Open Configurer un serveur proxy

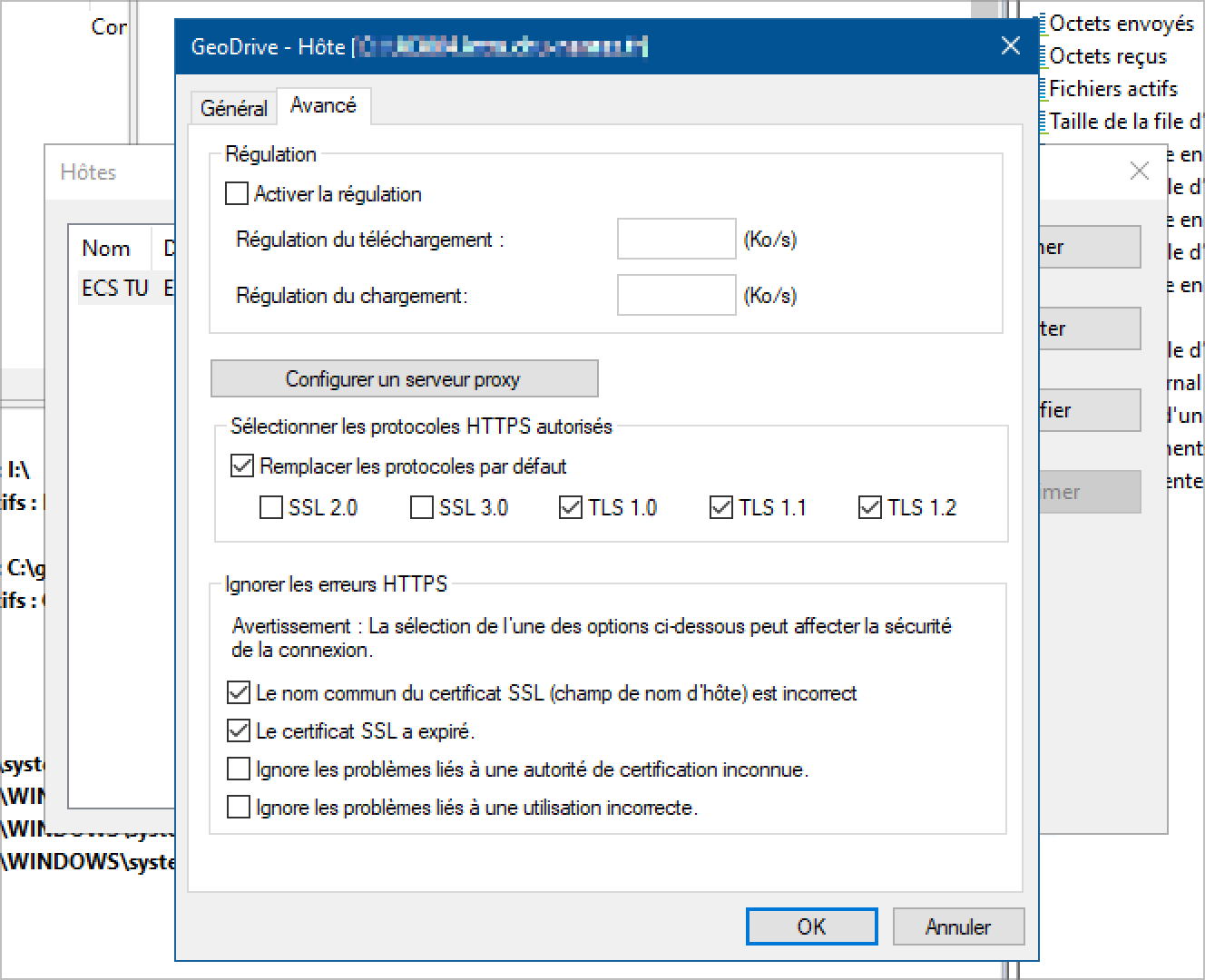point(404,379)
